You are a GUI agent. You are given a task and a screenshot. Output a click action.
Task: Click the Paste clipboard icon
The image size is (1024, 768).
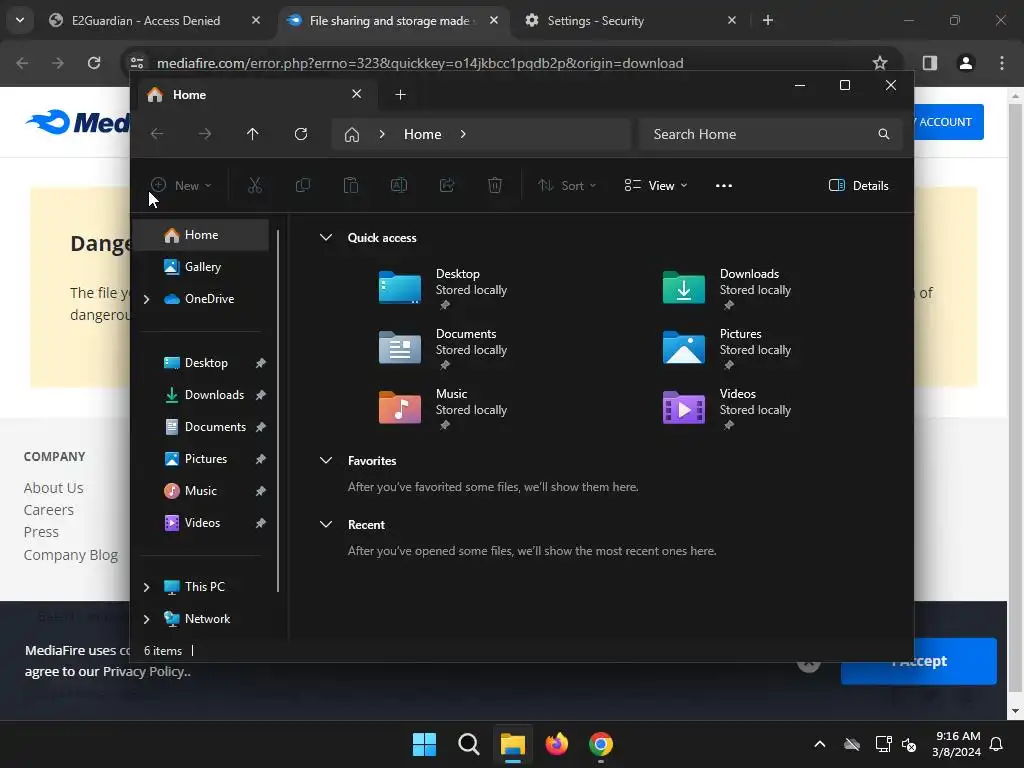(x=351, y=185)
